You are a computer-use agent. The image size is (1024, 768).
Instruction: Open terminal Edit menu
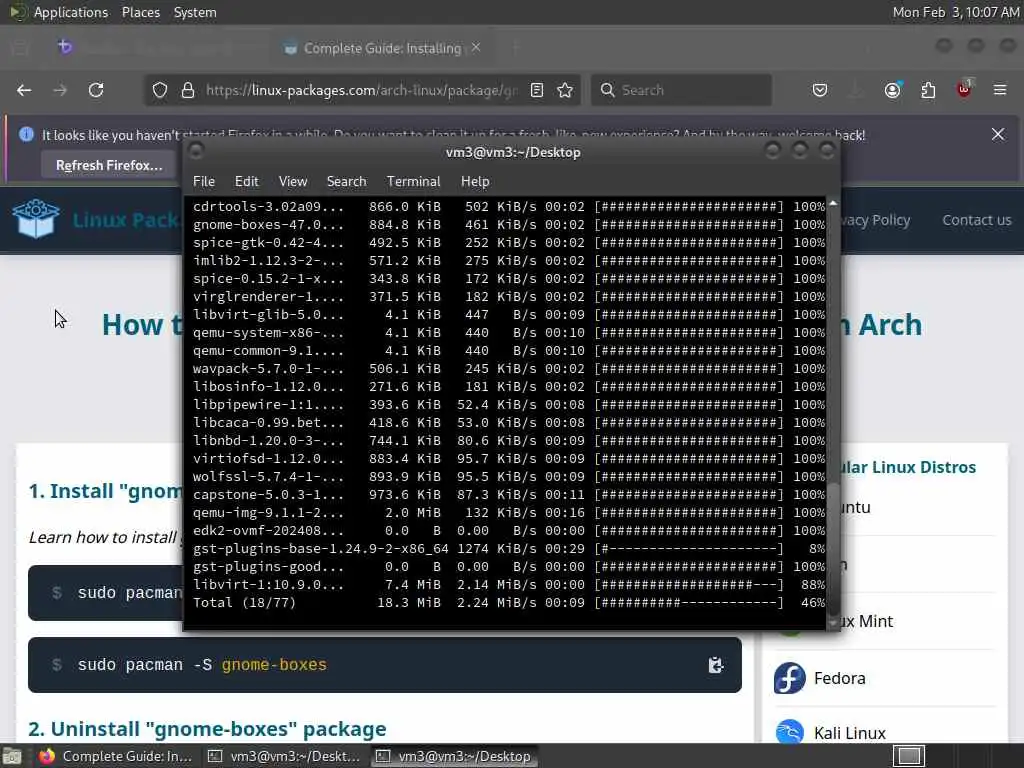[x=246, y=182]
